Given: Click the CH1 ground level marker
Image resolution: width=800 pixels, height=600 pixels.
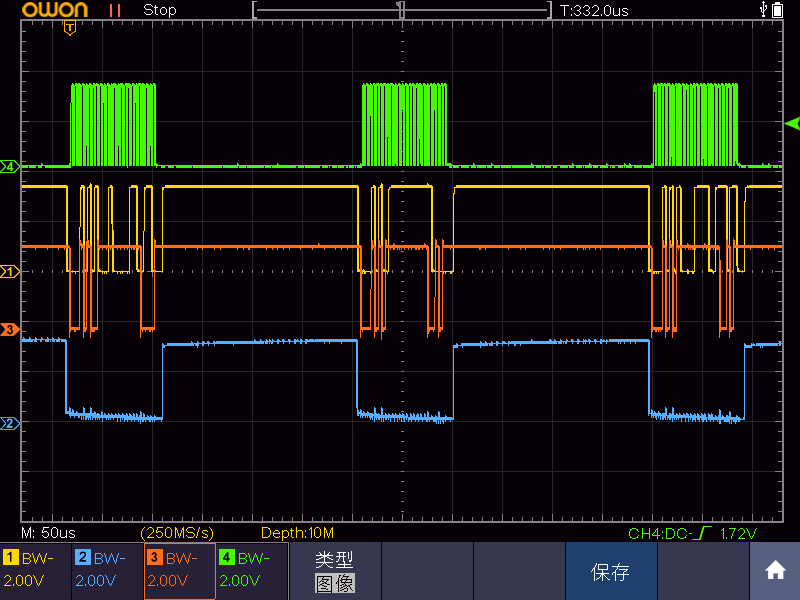Looking at the screenshot, I should point(10,271).
